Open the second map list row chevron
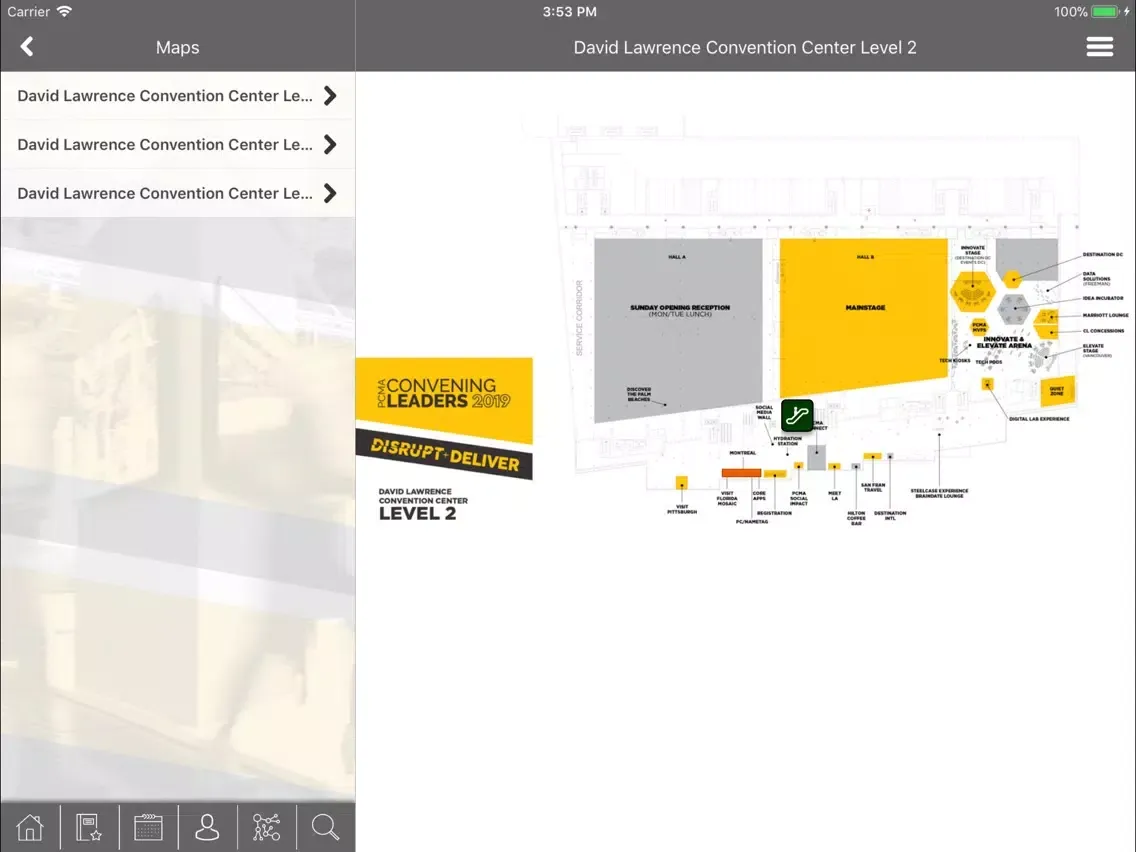The image size is (1136, 852). point(330,145)
